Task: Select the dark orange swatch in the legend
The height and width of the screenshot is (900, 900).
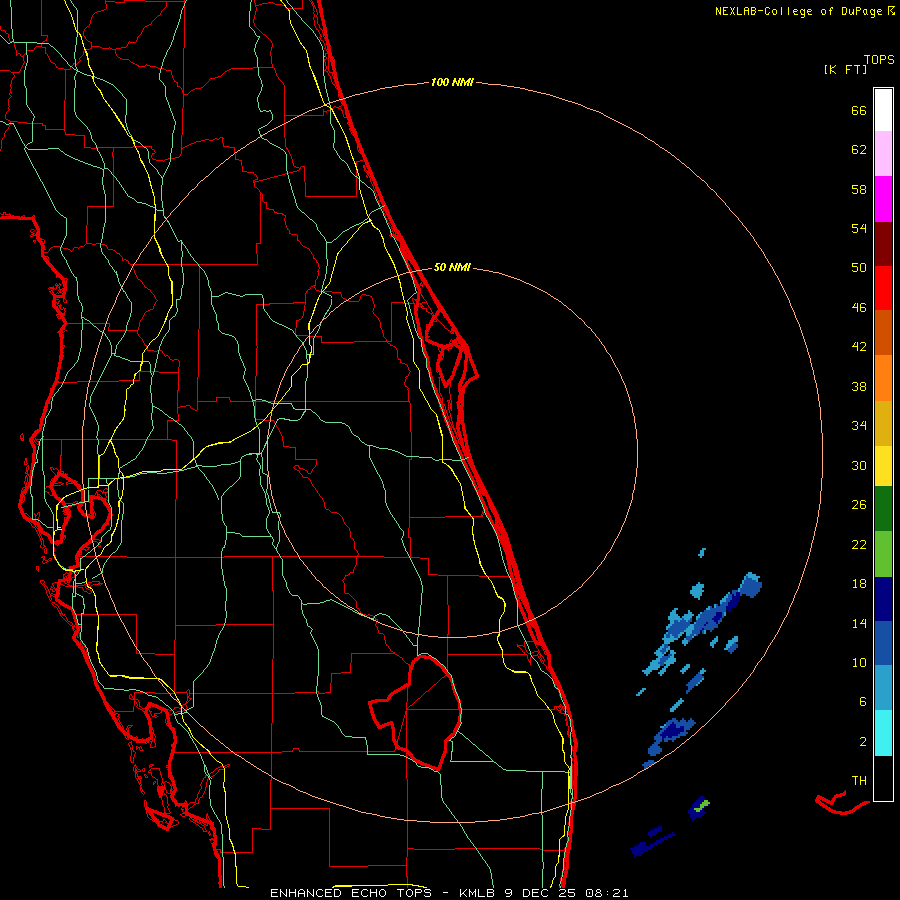Action: pos(883,332)
